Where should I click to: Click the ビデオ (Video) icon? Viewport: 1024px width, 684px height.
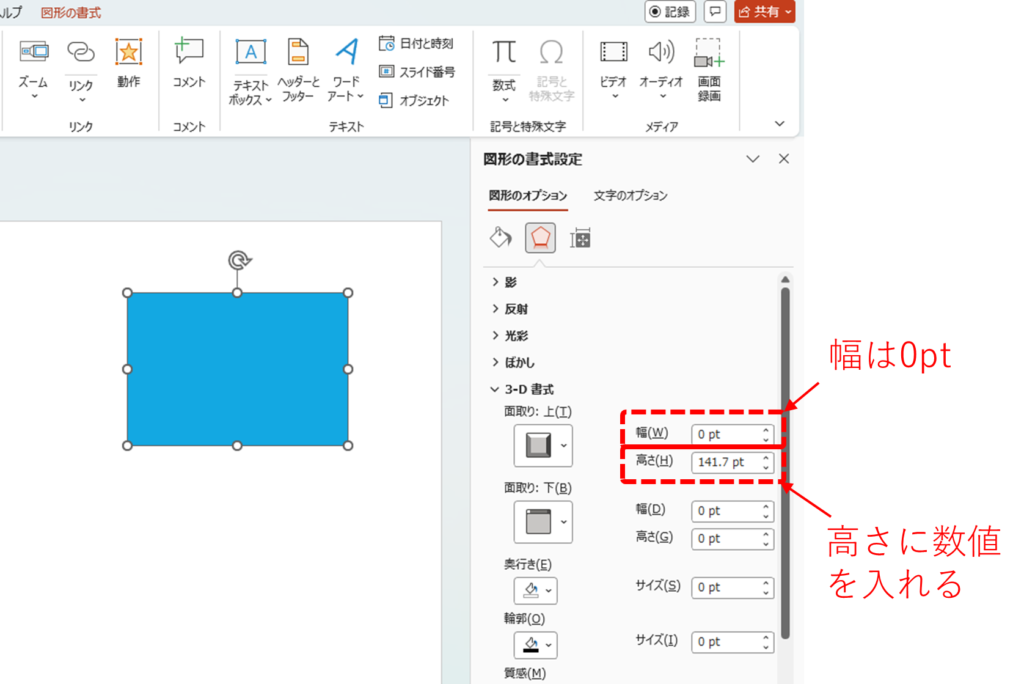(x=613, y=53)
